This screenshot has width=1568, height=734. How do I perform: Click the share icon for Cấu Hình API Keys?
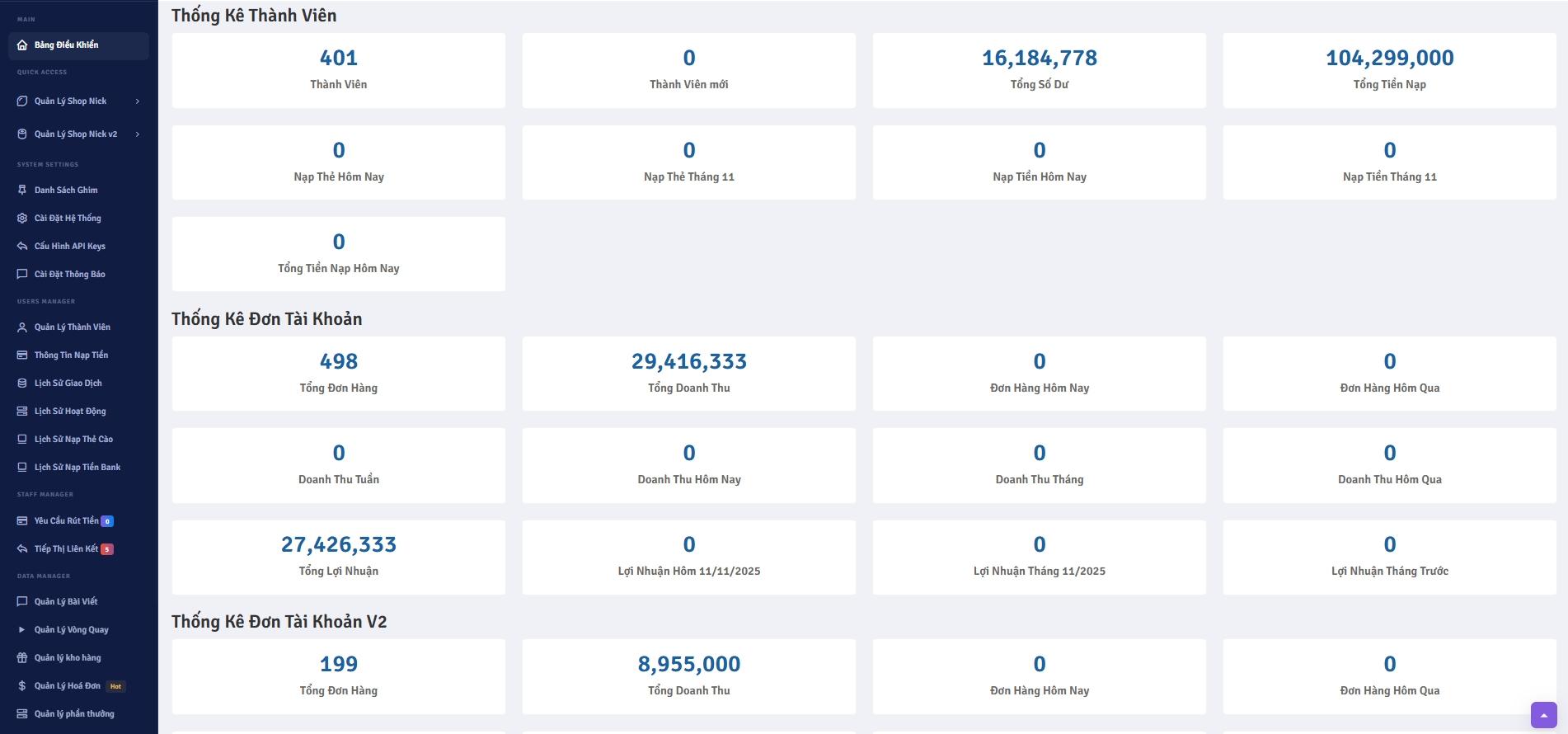point(22,247)
